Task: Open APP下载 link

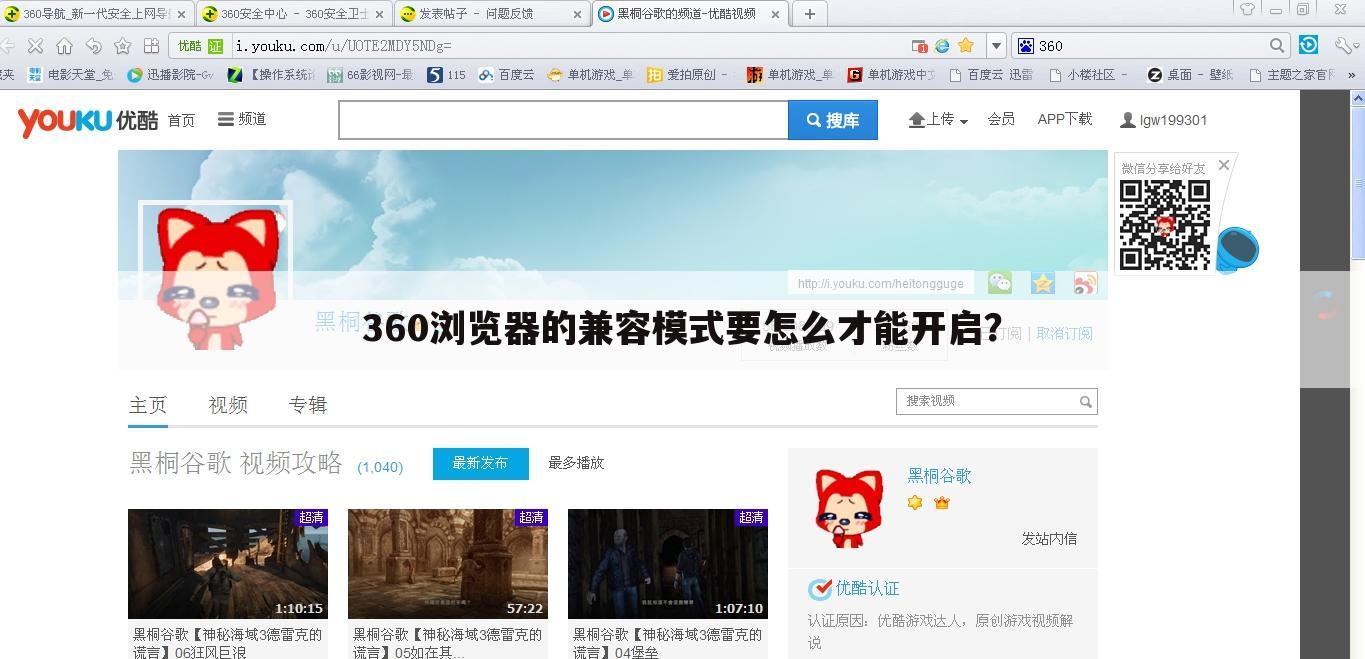Action: 1065,119
